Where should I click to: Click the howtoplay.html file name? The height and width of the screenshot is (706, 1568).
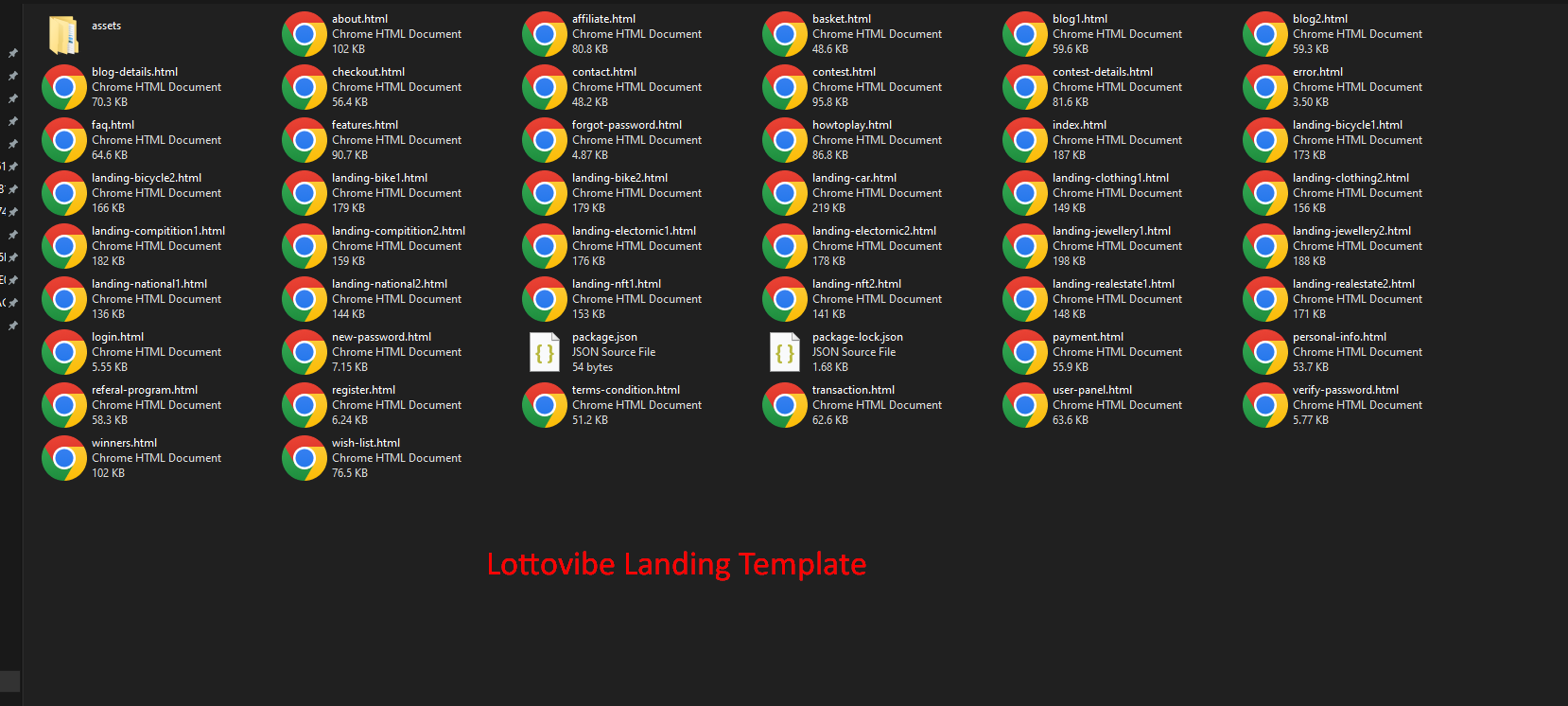coord(852,125)
